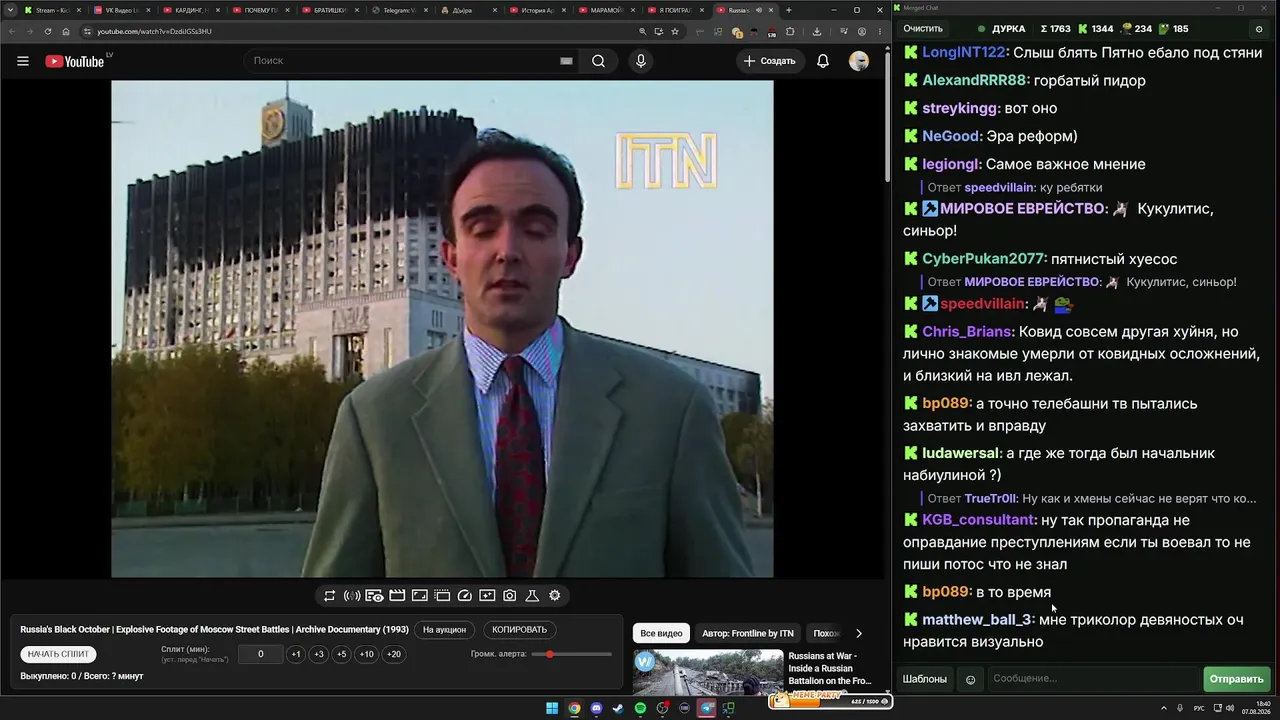Clear chat with the Очистить button
The image size is (1280, 720).
(923, 29)
